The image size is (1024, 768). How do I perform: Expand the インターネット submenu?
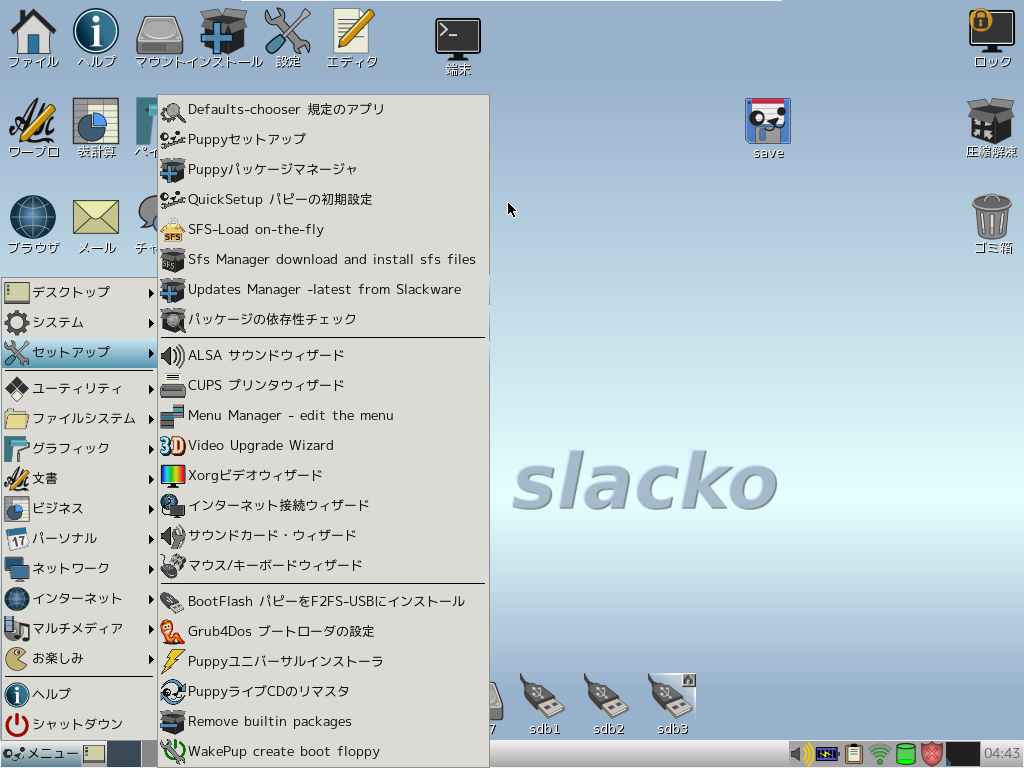point(79,599)
